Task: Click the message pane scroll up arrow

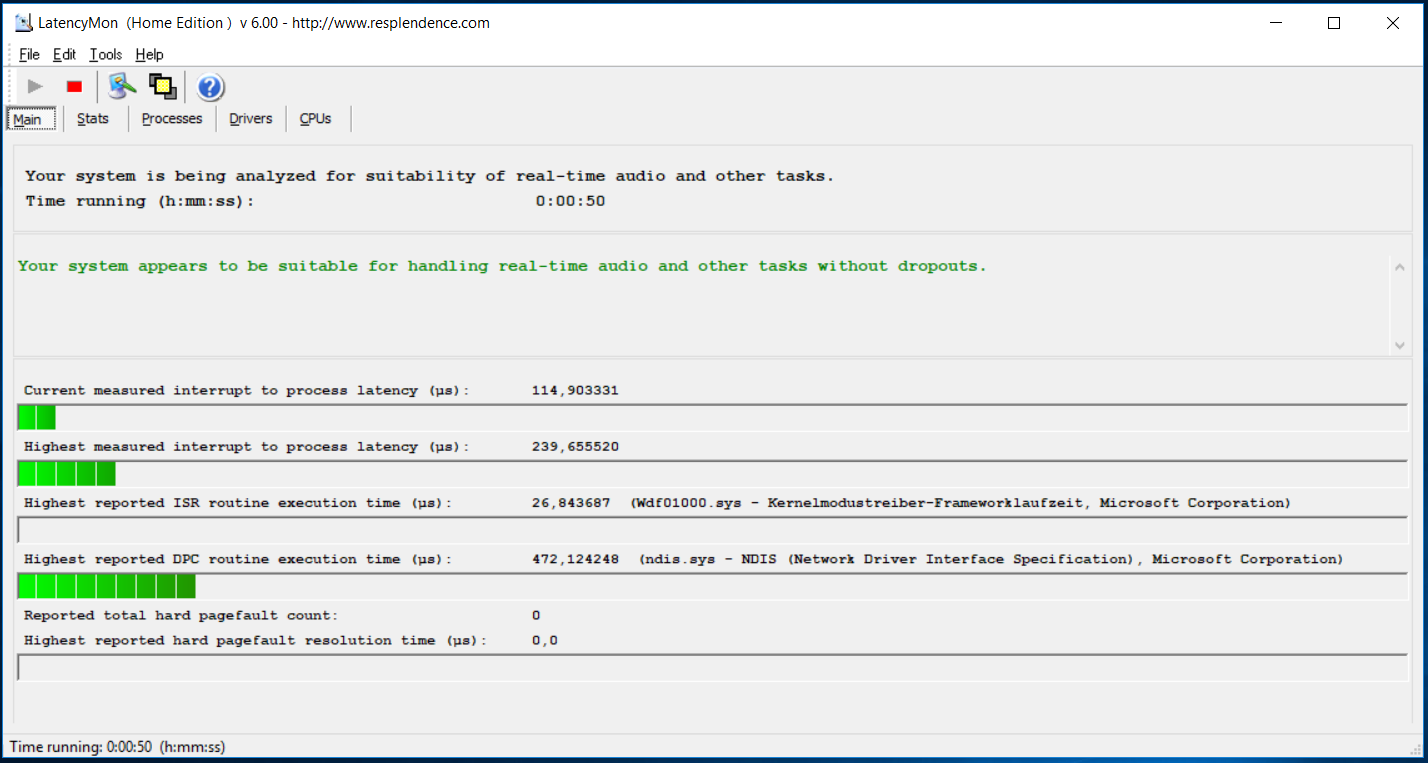Action: coord(1399,267)
